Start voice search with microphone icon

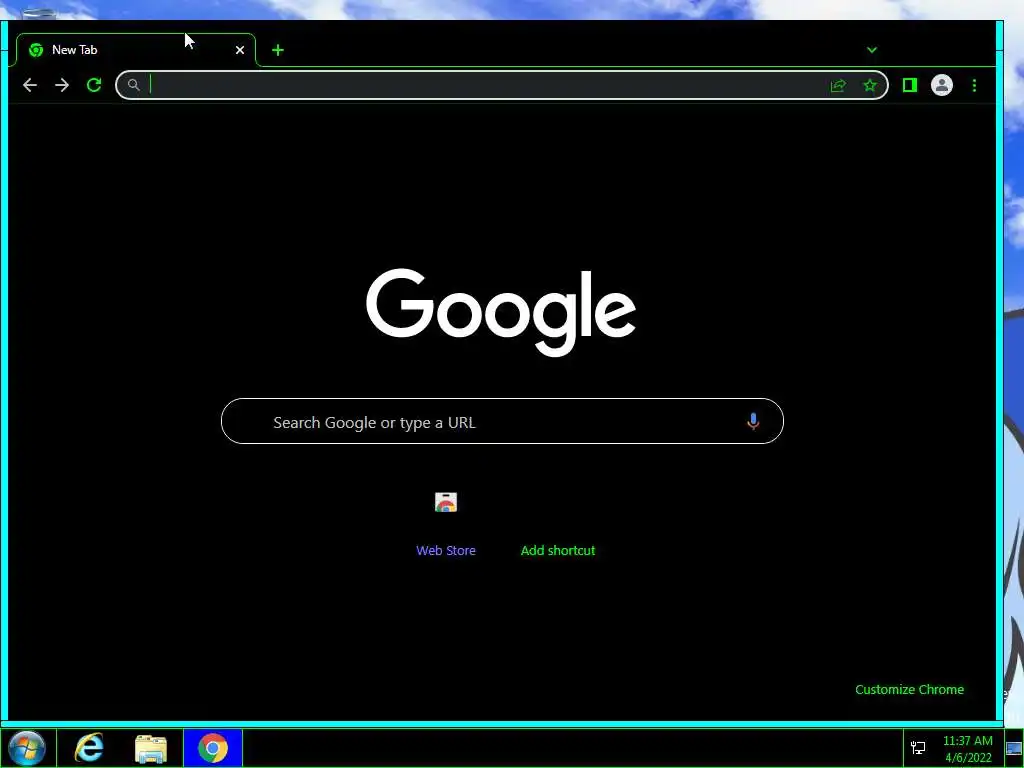(753, 422)
